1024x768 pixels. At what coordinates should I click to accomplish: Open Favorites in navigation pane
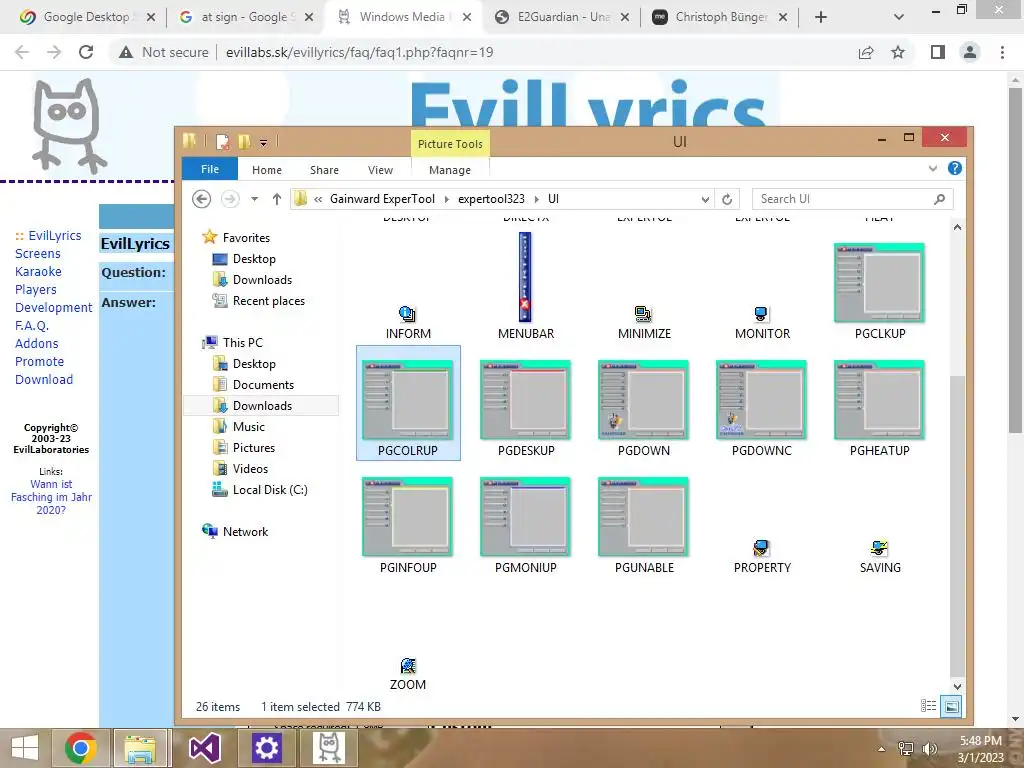246,238
